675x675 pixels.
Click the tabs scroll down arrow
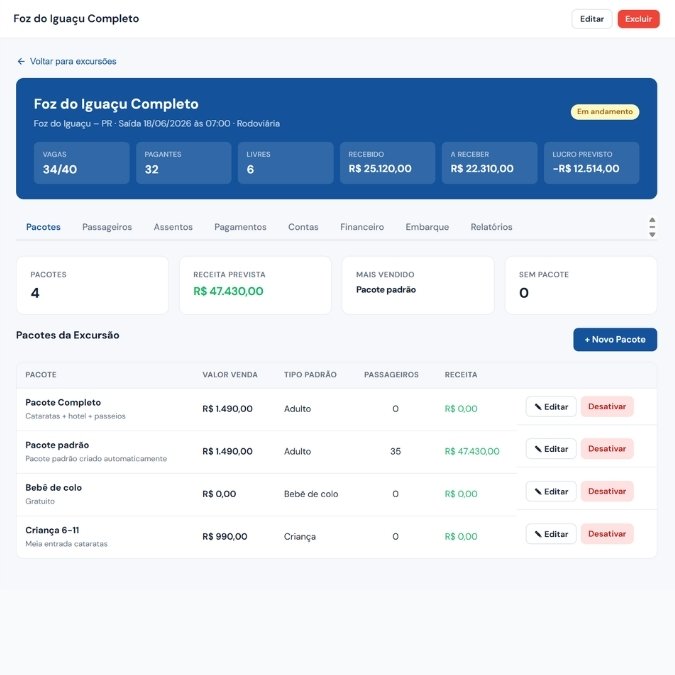pos(652,235)
